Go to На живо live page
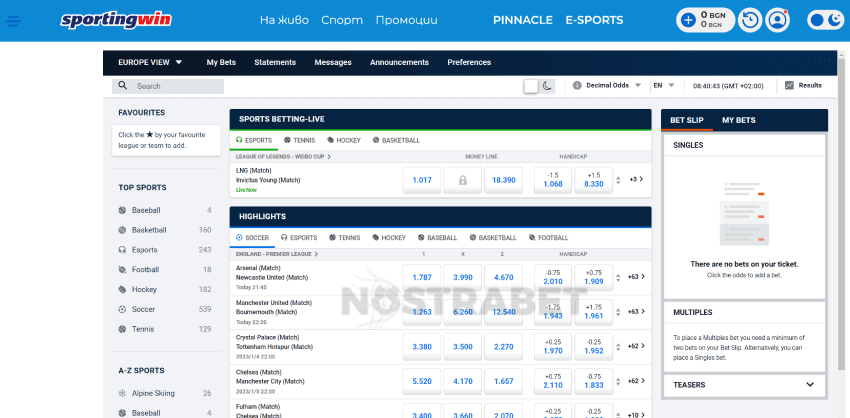Image resolution: width=850 pixels, height=418 pixels. coord(284,21)
